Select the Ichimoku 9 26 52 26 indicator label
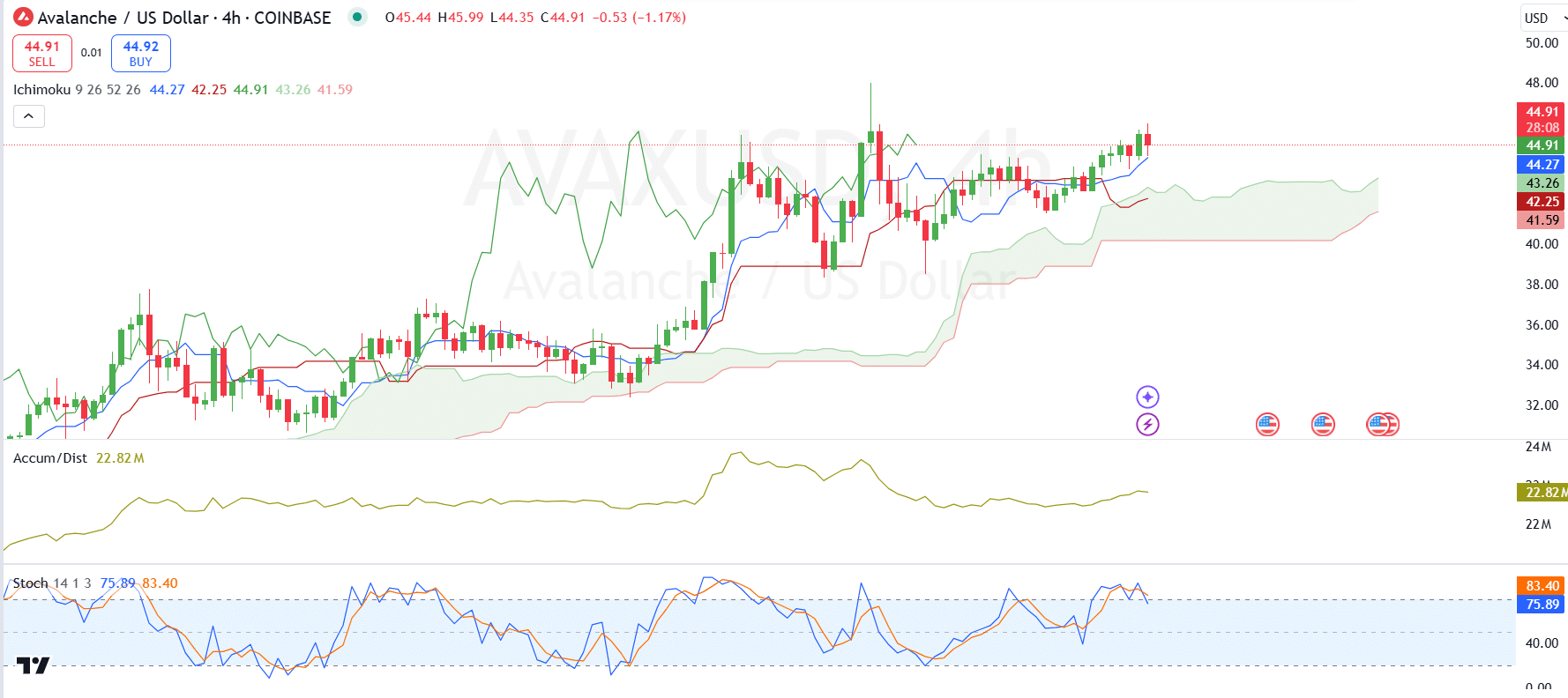This screenshot has height=698, width=1568. click(x=77, y=90)
